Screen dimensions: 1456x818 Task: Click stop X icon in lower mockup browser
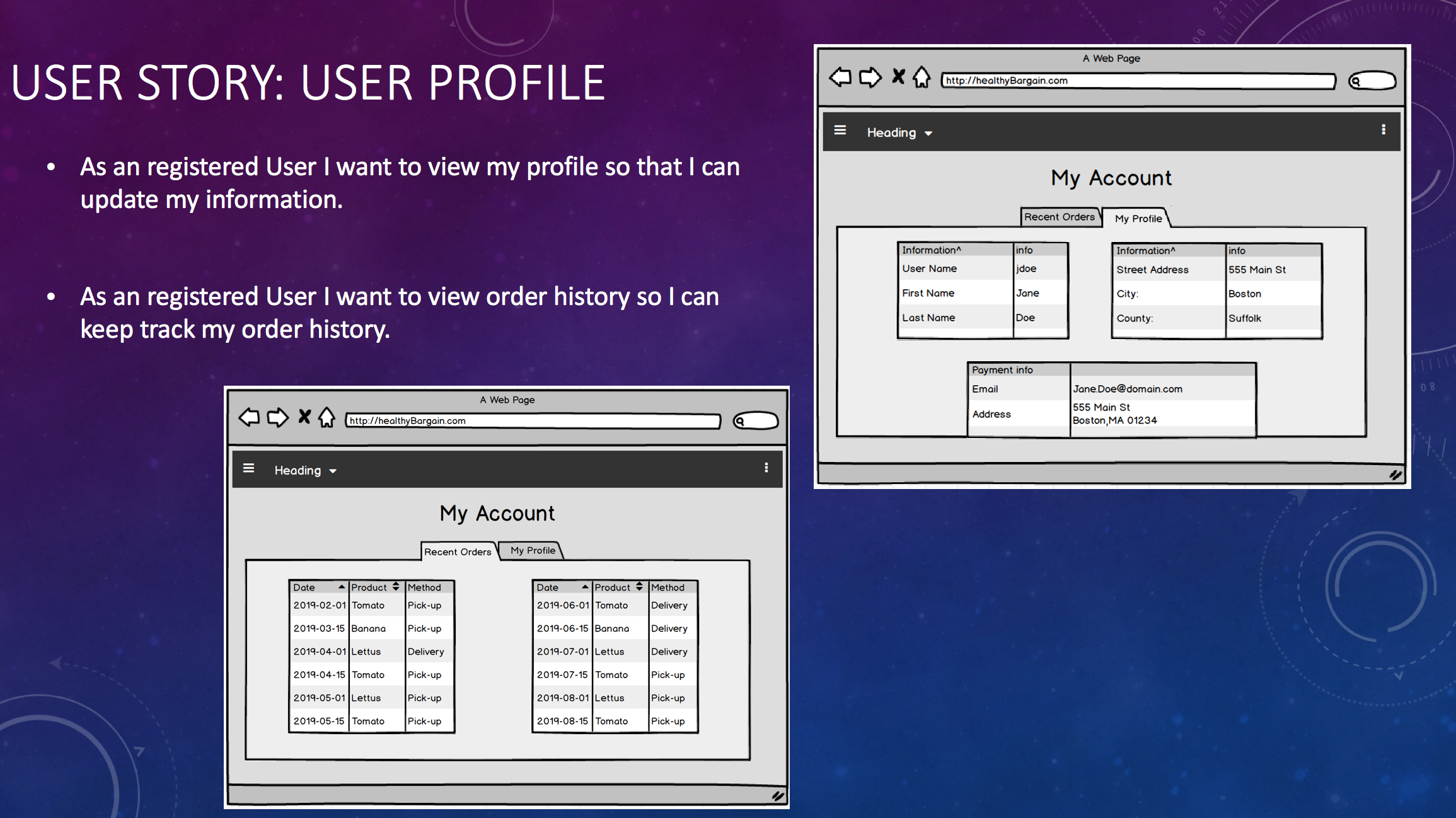[304, 417]
